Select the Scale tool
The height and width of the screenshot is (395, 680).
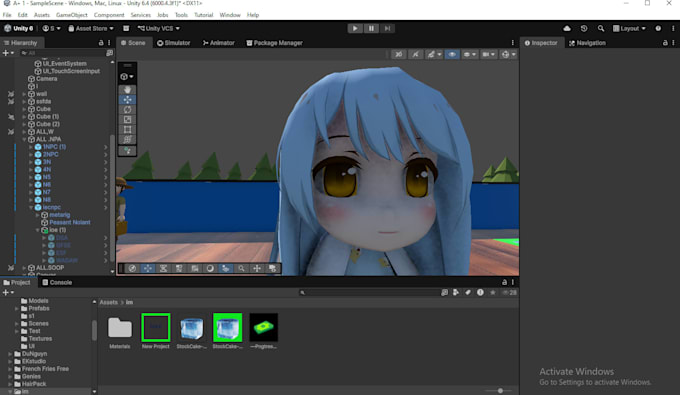[x=127, y=119]
